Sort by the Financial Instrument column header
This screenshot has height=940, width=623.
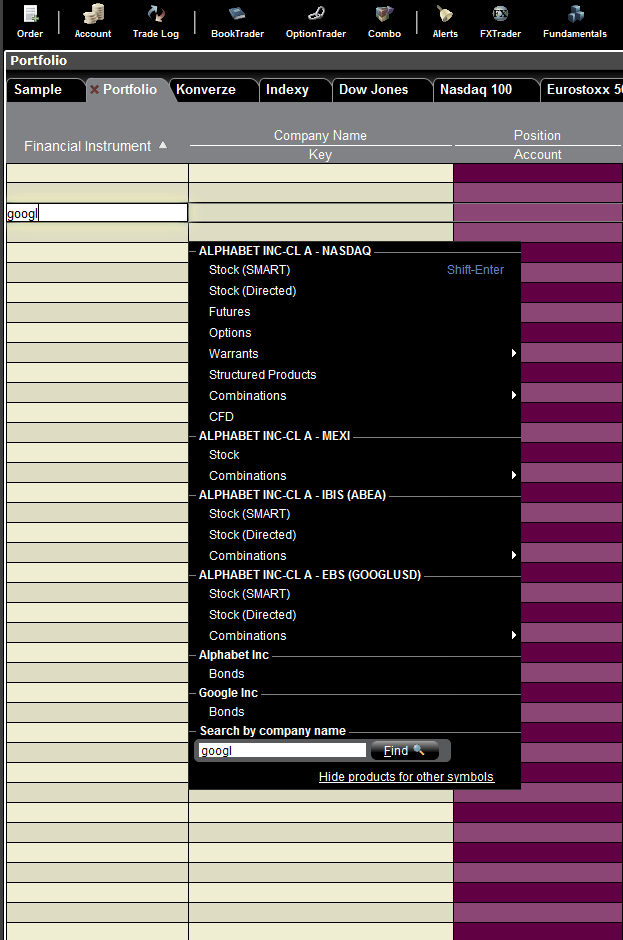(88, 146)
